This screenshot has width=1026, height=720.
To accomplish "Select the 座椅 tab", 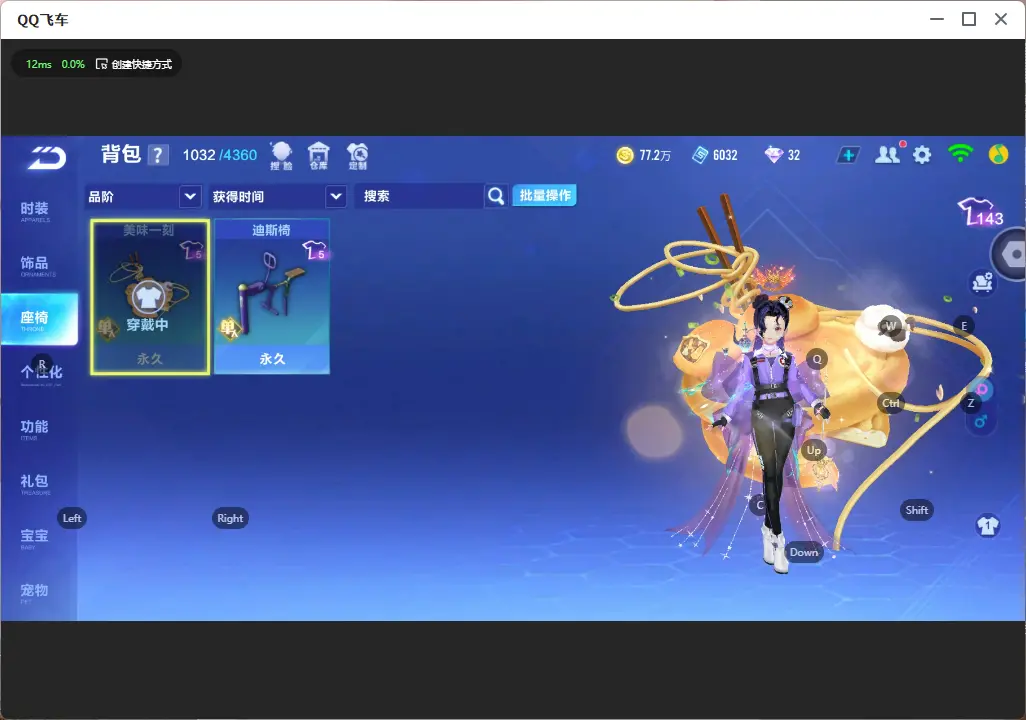I will [x=39, y=319].
